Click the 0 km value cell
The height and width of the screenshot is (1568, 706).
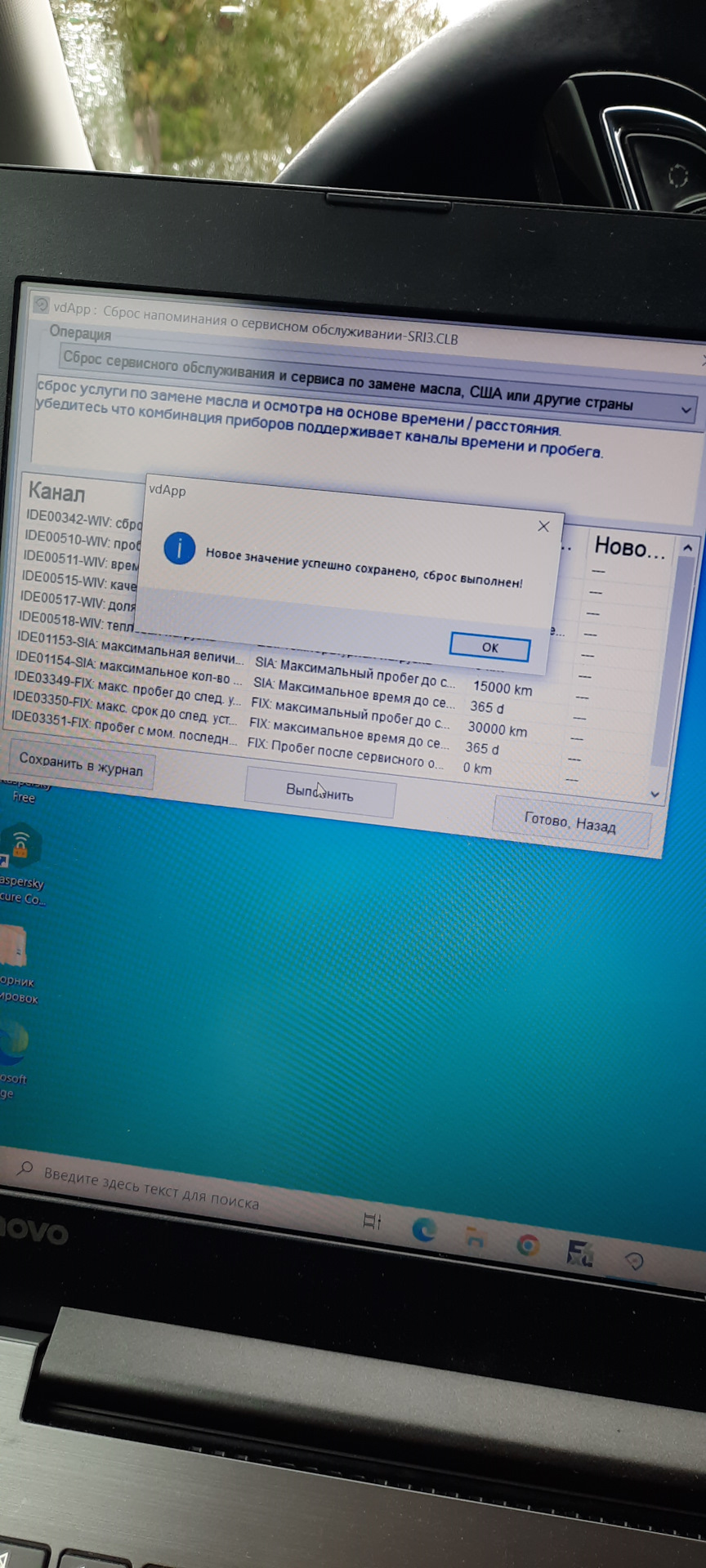(x=477, y=768)
